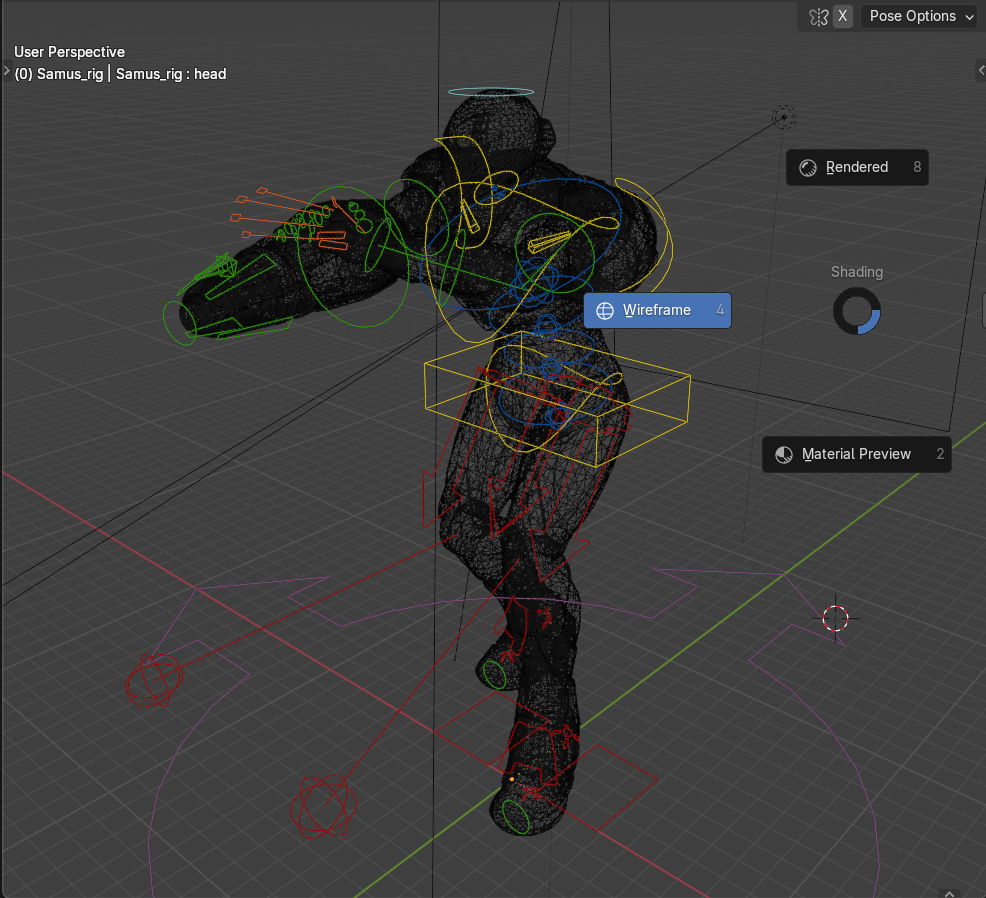
Task: Select the light blue head control ring
Action: pyautogui.click(x=490, y=92)
